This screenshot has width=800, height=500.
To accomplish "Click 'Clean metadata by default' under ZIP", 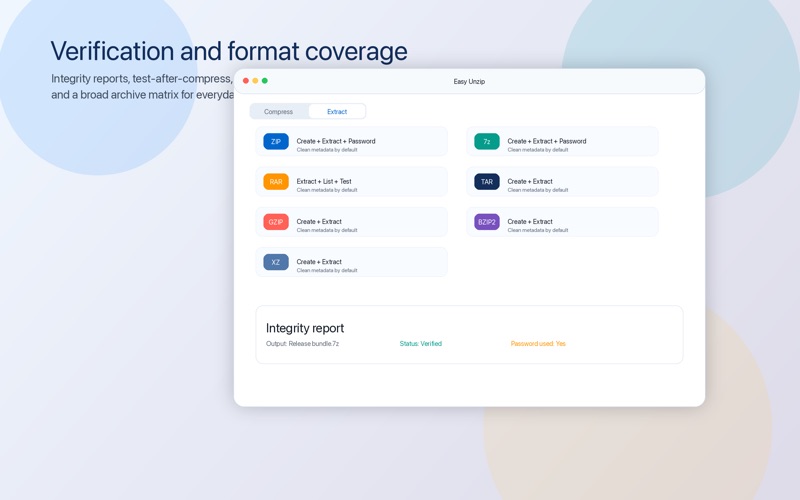I will point(327,149).
